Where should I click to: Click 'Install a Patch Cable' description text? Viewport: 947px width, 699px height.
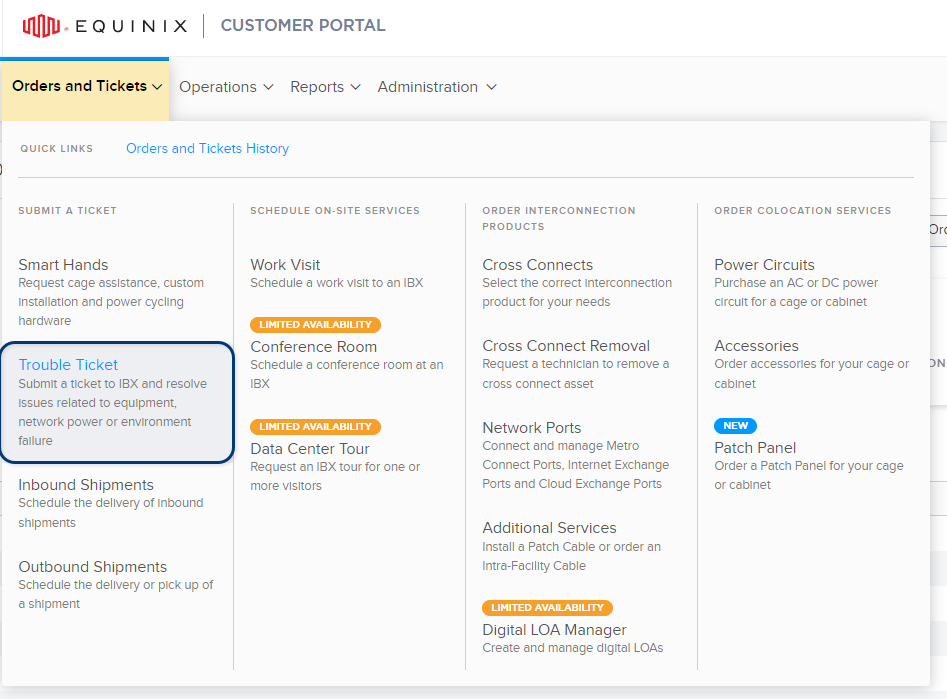coord(571,556)
